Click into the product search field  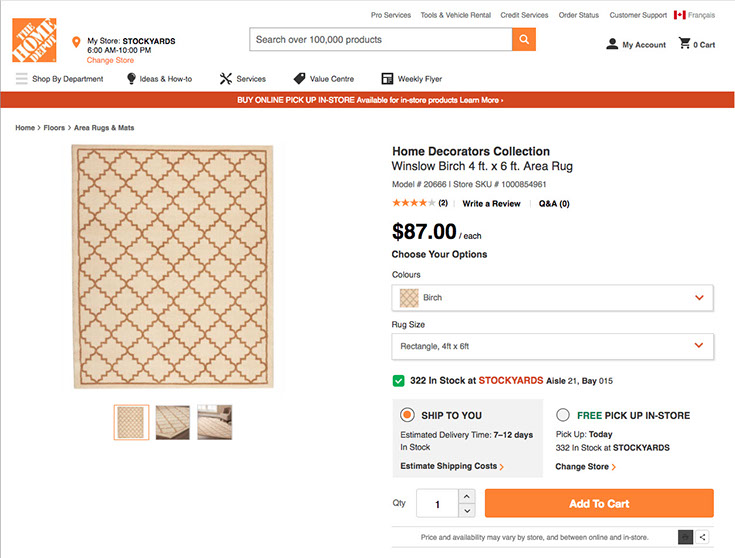(380, 40)
